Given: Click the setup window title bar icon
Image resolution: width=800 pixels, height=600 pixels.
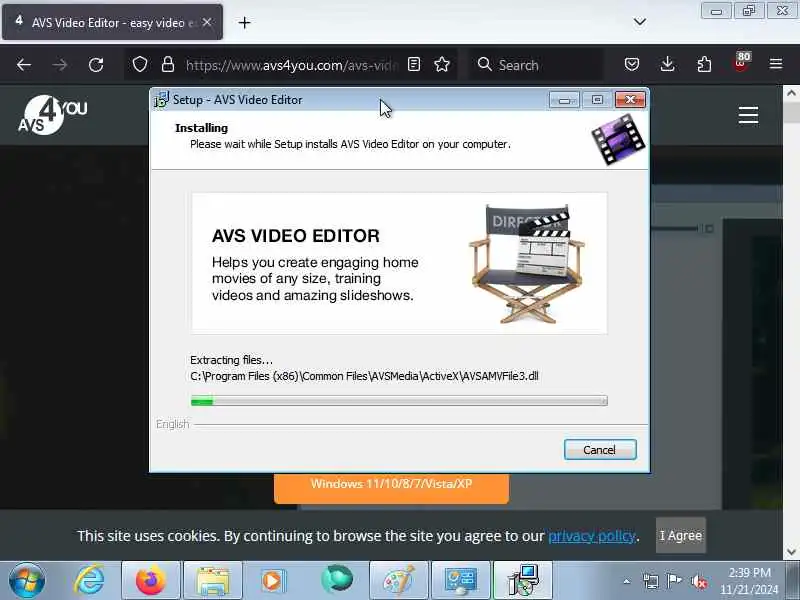Looking at the screenshot, I should click(x=161, y=100).
